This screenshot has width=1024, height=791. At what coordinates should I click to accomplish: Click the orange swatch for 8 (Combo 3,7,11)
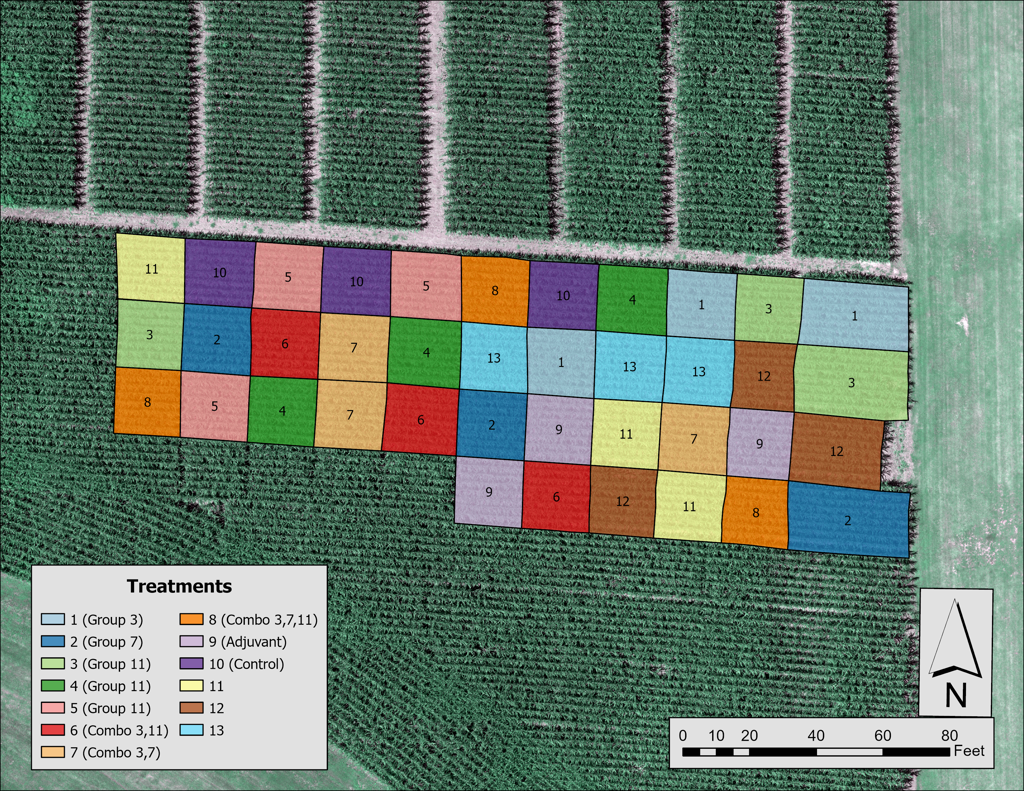click(191, 619)
